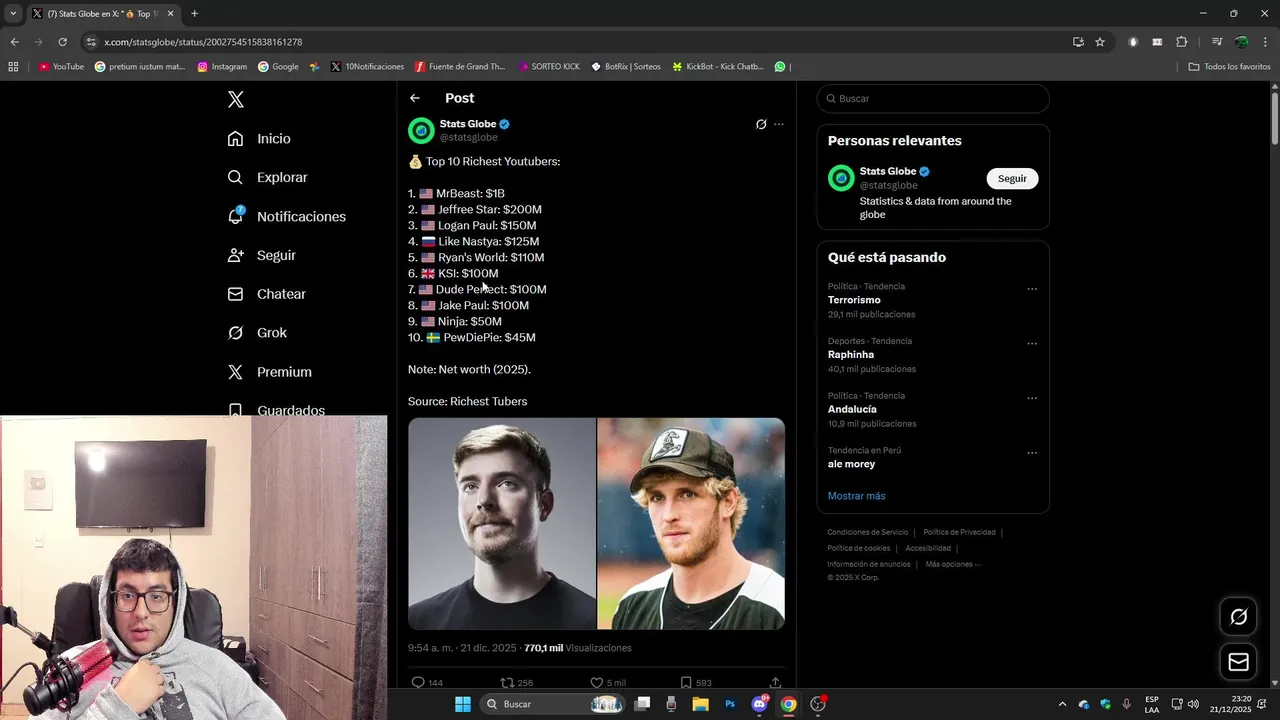Open the YouTube bookmark
Screen dimensions: 1280x720
click(x=61, y=67)
